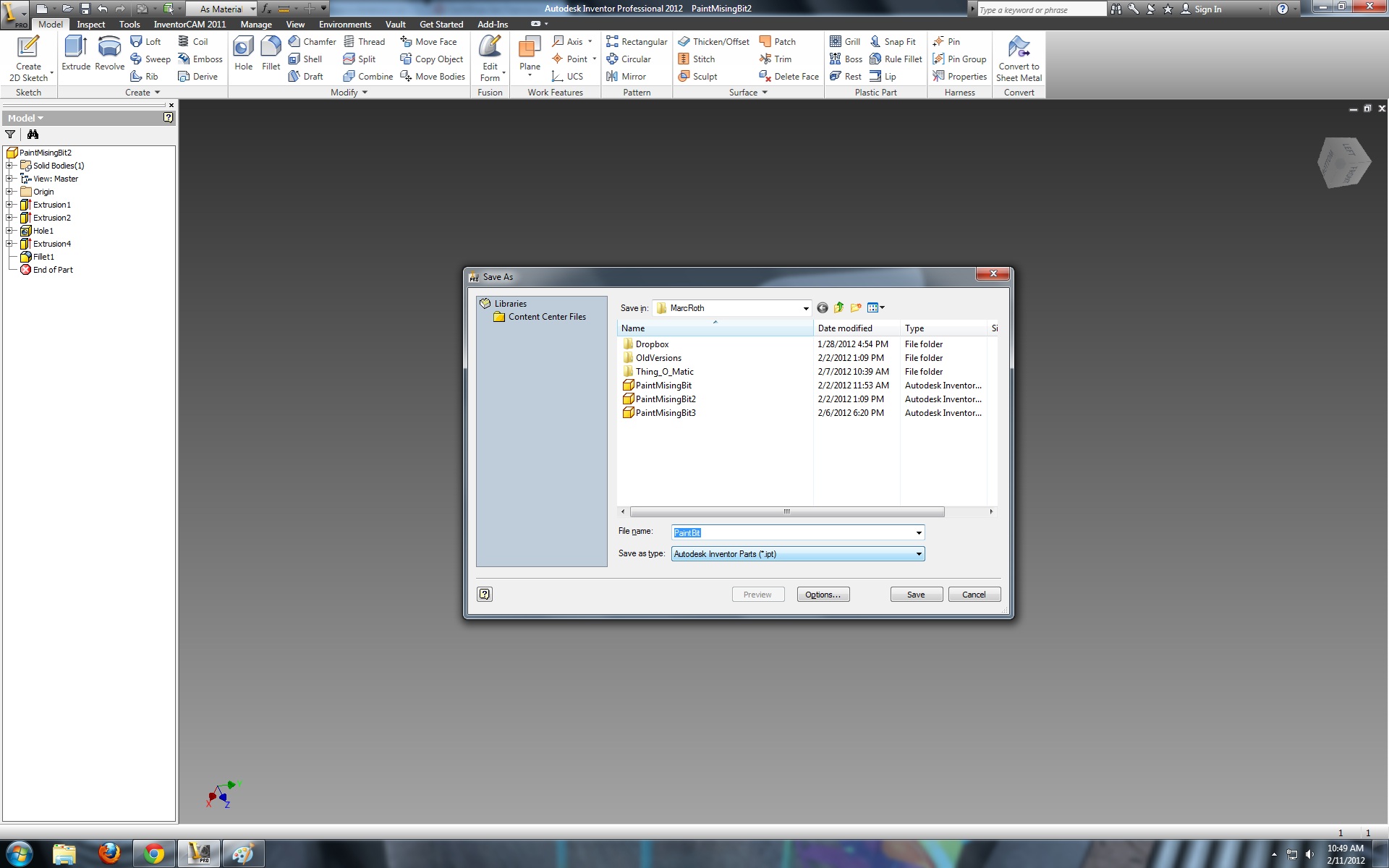Apply Mirror pattern tool
Screen dimensions: 1389x868
click(626, 77)
